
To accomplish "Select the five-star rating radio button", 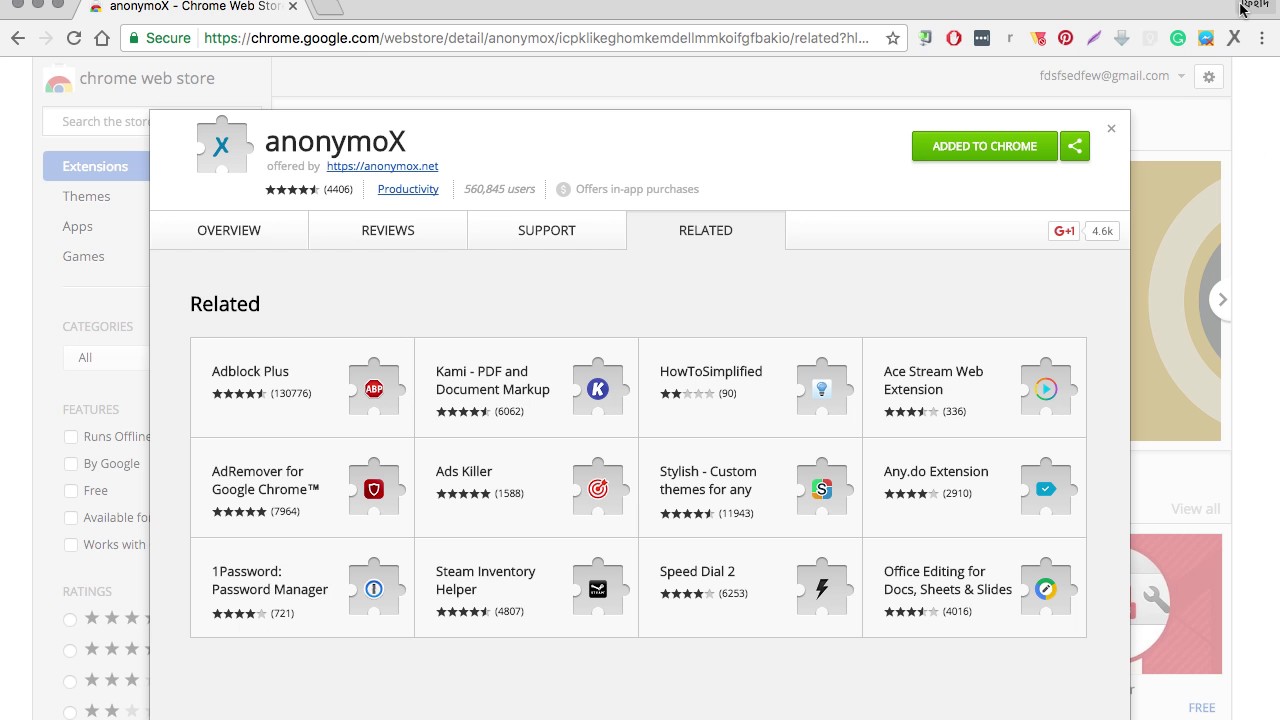I will tap(70, 619).
